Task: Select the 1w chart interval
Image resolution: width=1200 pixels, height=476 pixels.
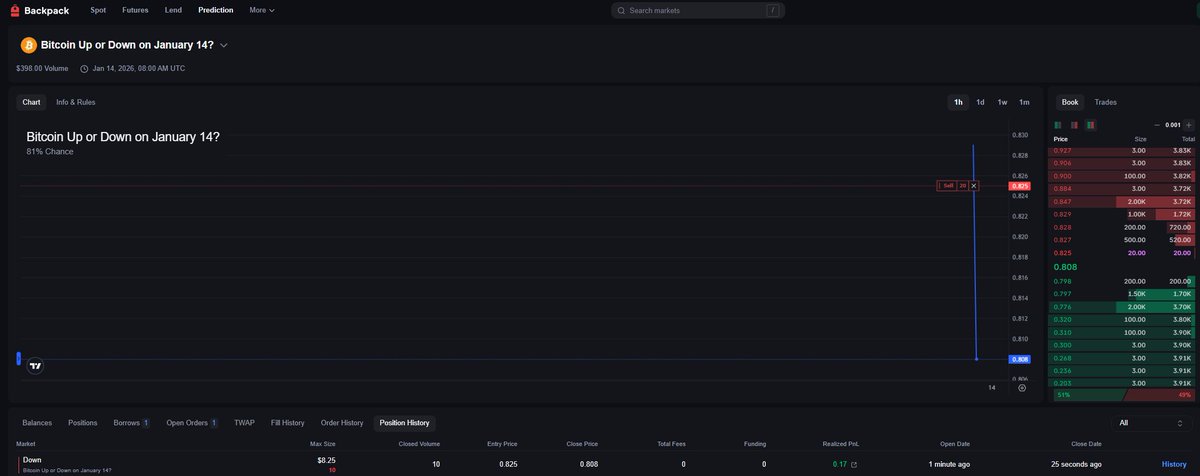Action: 1002,102
